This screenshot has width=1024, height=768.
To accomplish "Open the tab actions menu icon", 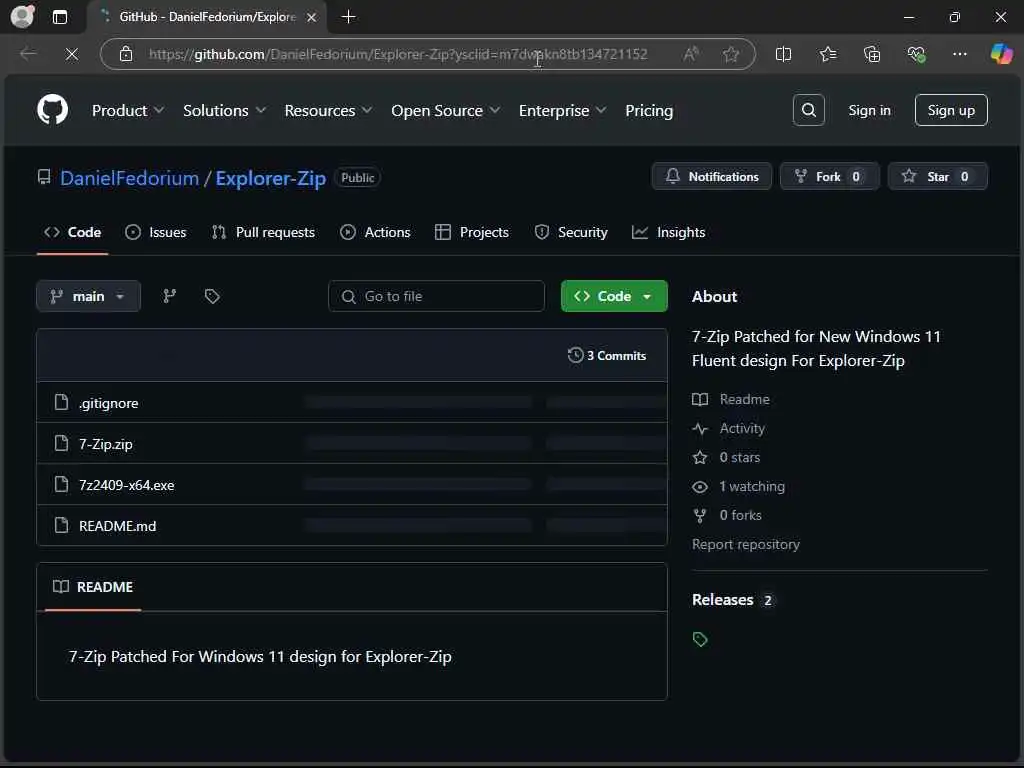I will pyautogui.click(x=59, y=17).
